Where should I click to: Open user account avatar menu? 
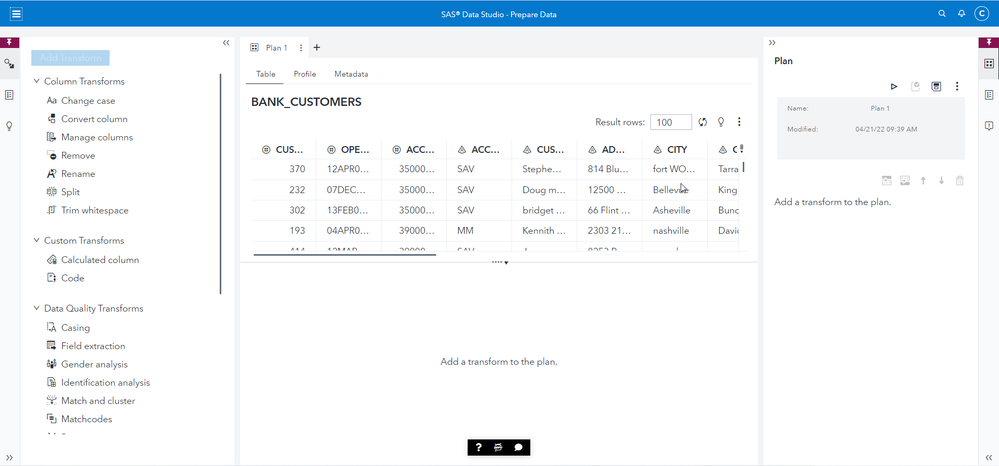pos(981,14)
